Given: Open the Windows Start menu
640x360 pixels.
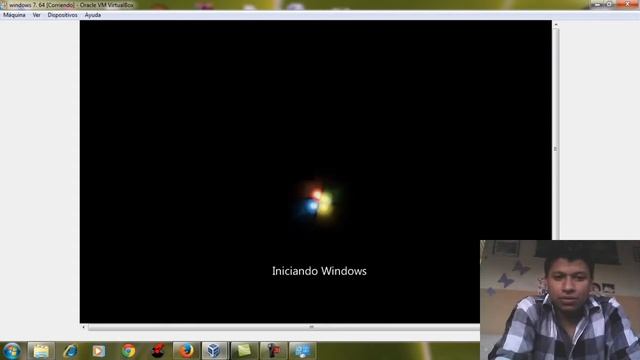Looking at the screenshot, I should coord(12,351).
